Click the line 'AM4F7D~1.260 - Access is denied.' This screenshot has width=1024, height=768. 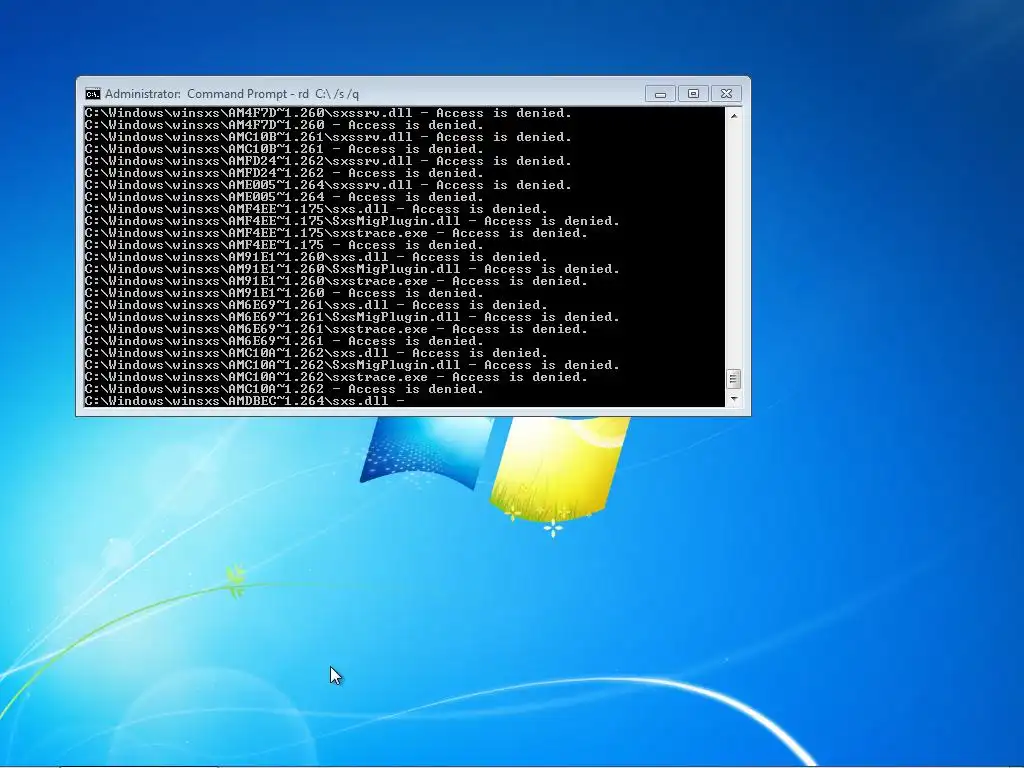point(284,125)
